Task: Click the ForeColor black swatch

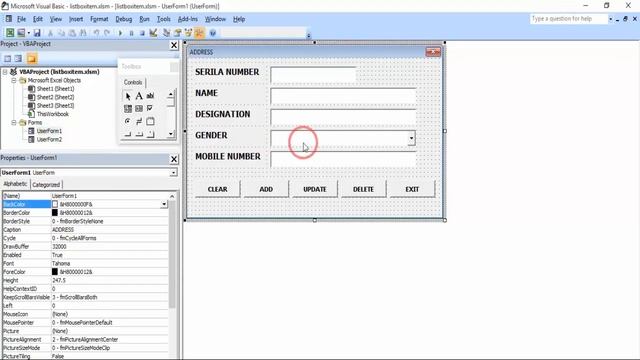Action: coord(55,272)
